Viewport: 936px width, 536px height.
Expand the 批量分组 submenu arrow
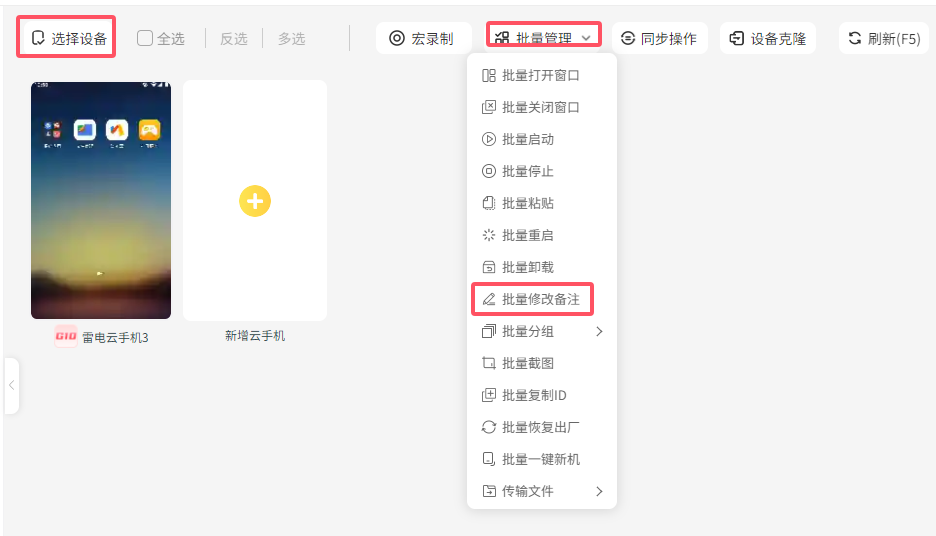599,331
